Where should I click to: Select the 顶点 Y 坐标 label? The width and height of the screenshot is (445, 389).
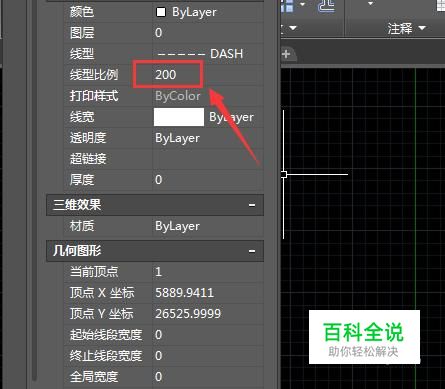(102, 314)
